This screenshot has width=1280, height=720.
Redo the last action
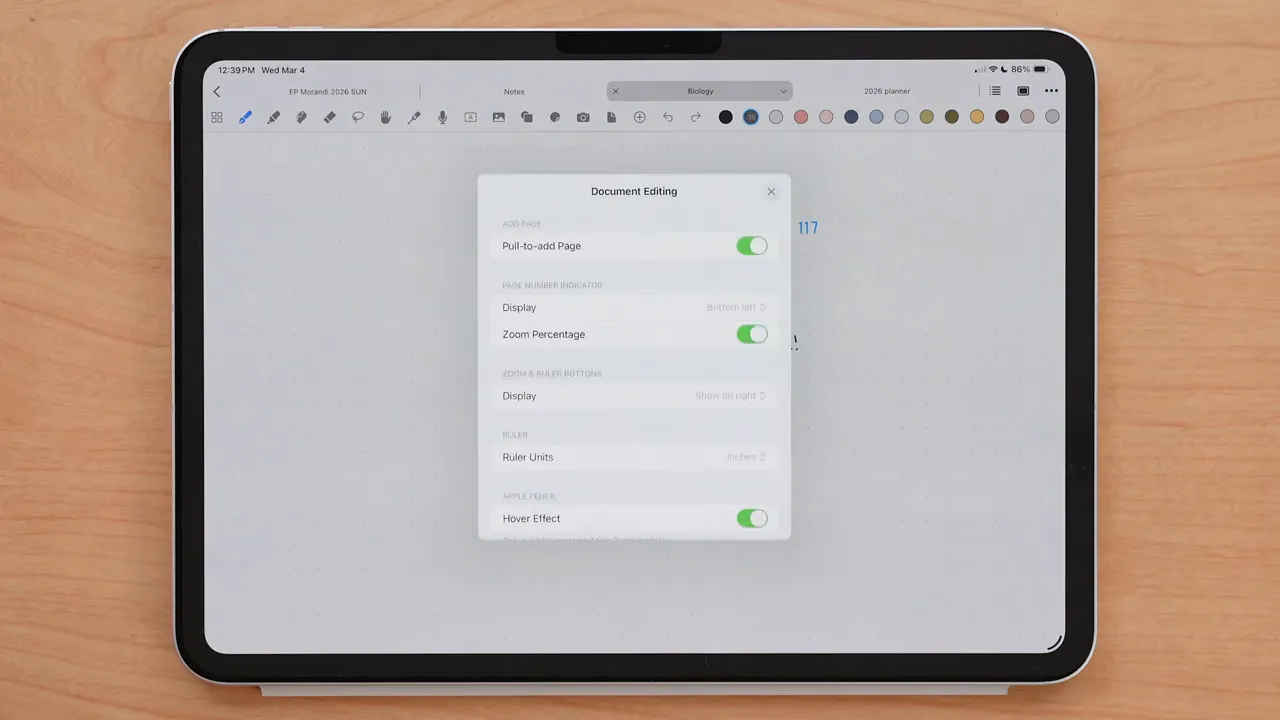click(696, 117)
